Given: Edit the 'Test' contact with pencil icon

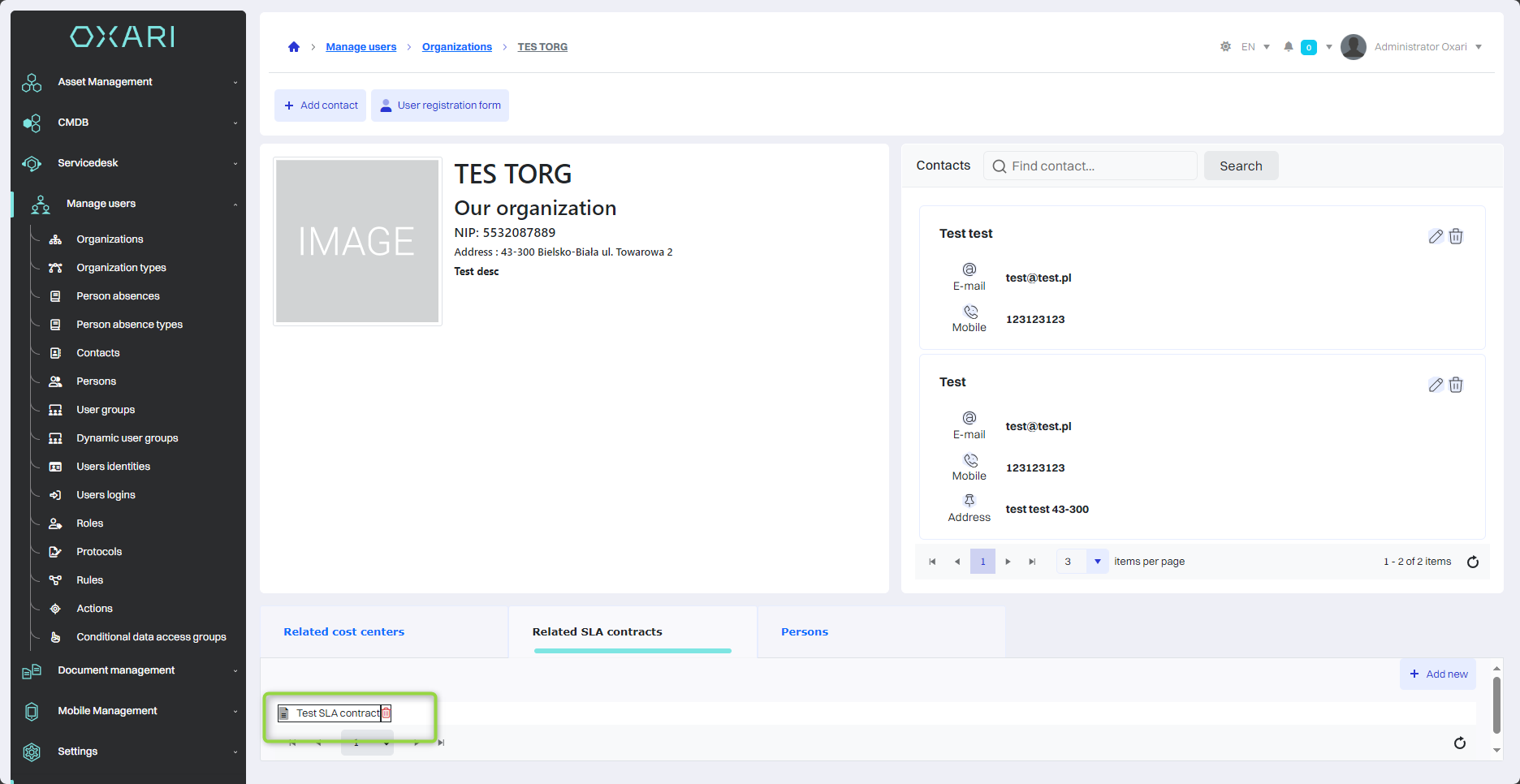Looking at the screenshot, I should (1436, 385).
